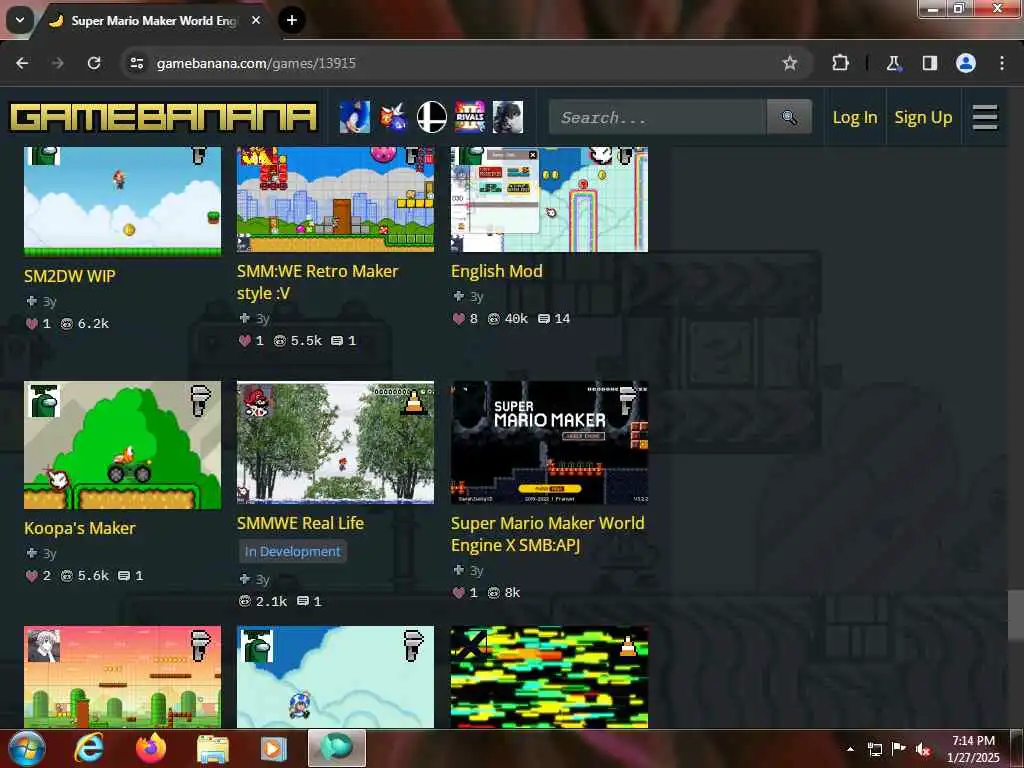The width and height of the screenshot is (1024, 768).
Task: Open SMM:WE Retro Maker thumbnail
Action: [x=336, y=199]
